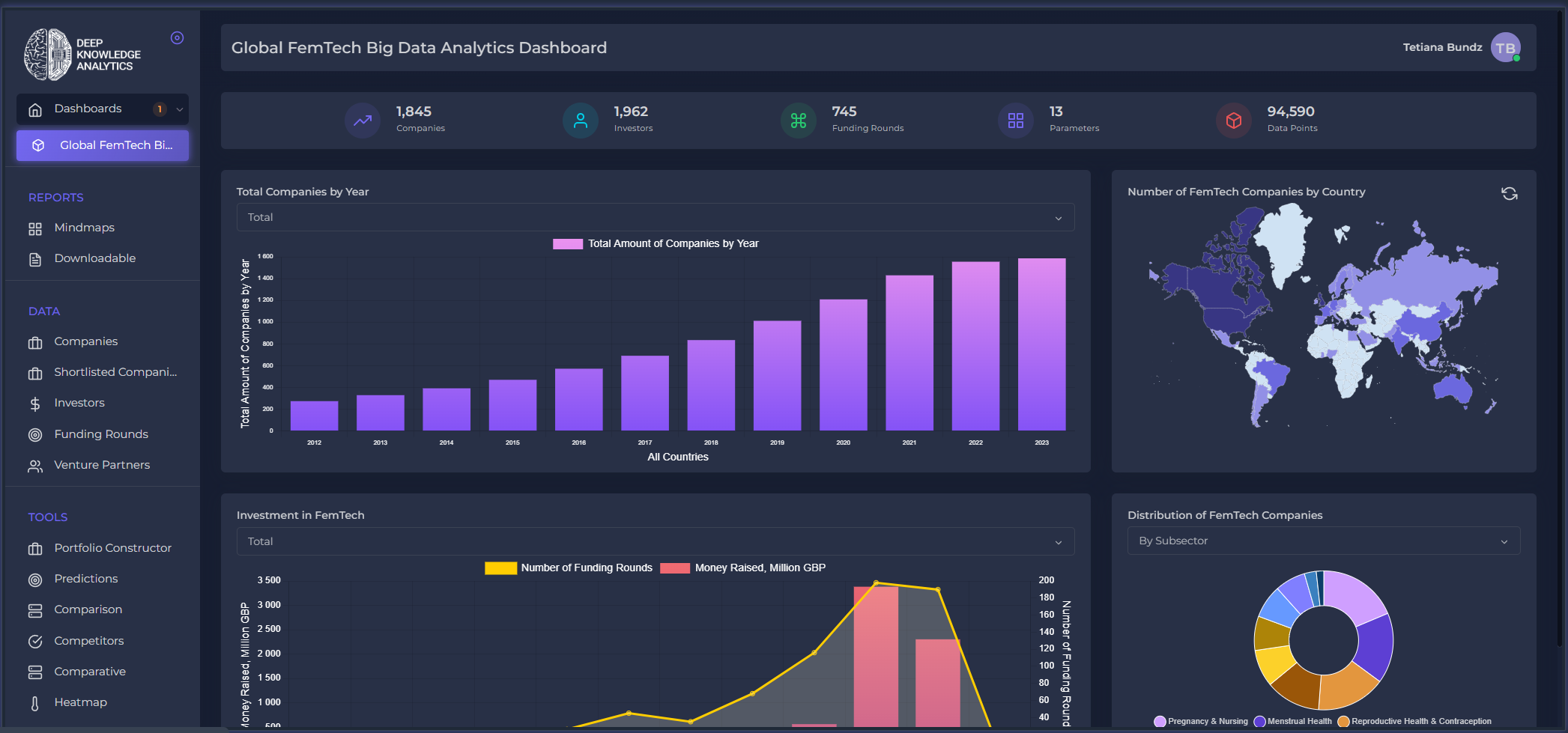This screenshot has width=1568, height=733.
Task: Open the TB user avatar
Action: [1505, 48]
